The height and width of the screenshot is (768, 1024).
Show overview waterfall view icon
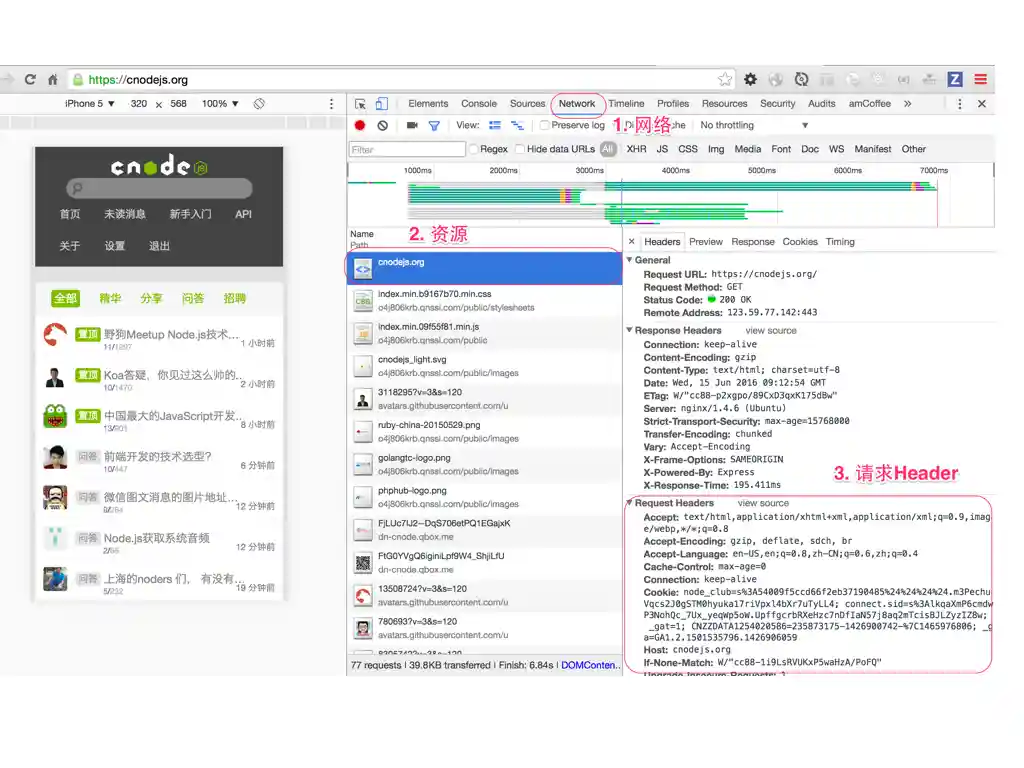pos(517,125)
